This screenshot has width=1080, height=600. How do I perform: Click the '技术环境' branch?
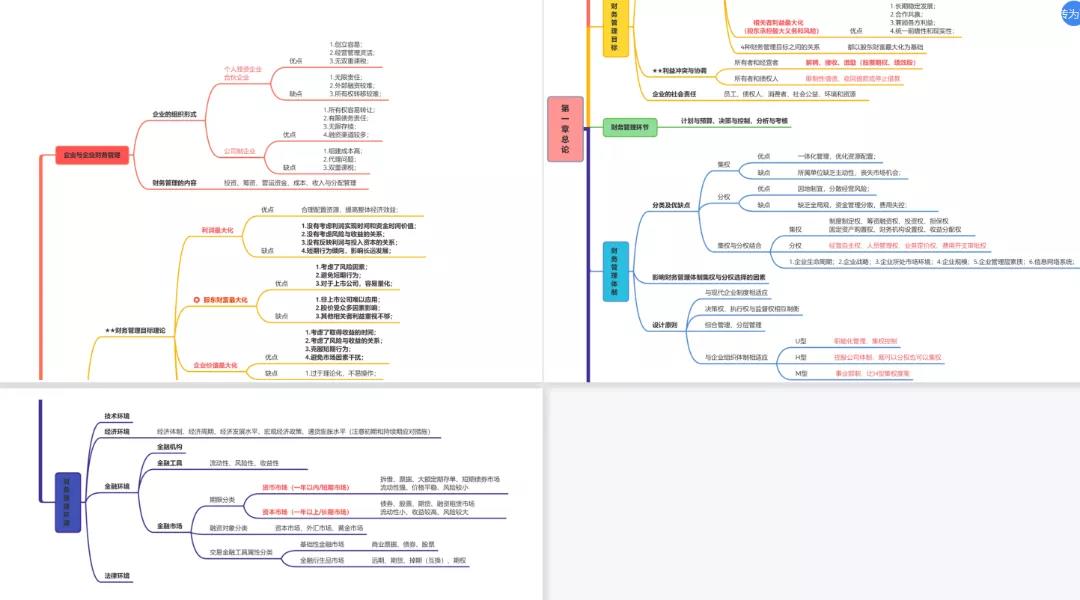[x=117, y=416]
